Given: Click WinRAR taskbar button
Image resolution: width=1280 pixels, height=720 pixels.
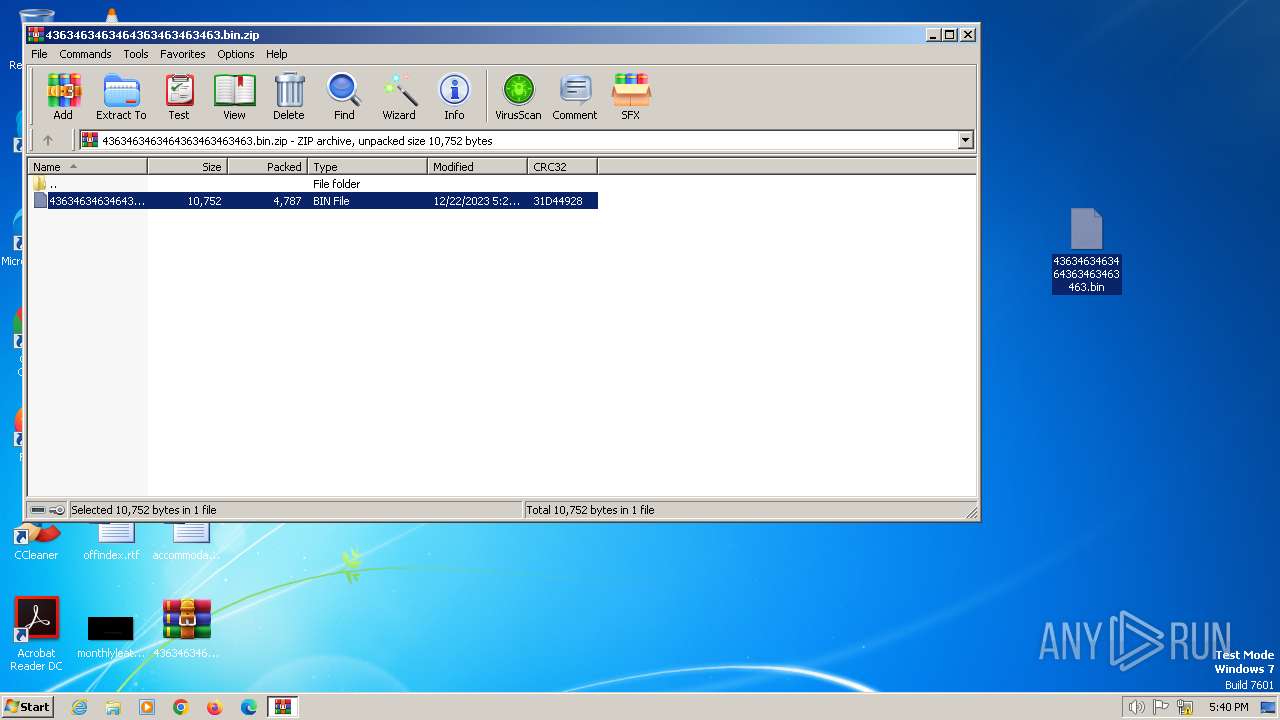Looking at the screenshot, I should [284, 707].
